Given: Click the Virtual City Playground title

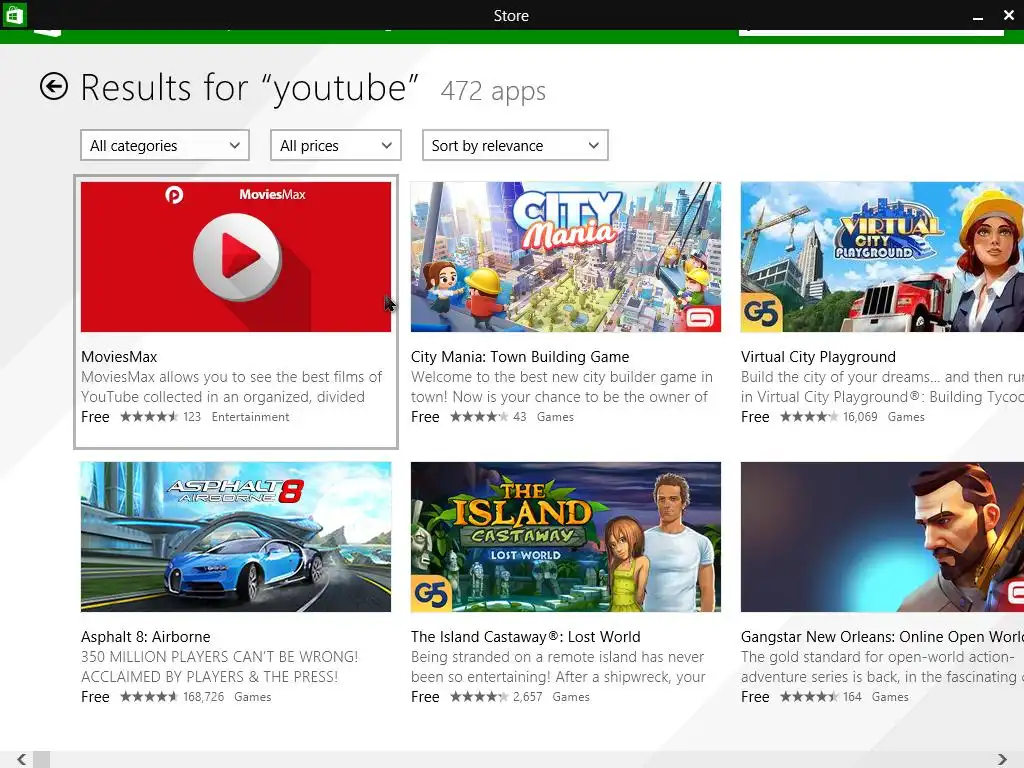Looking at the screenshot, I should coord(818,357).
